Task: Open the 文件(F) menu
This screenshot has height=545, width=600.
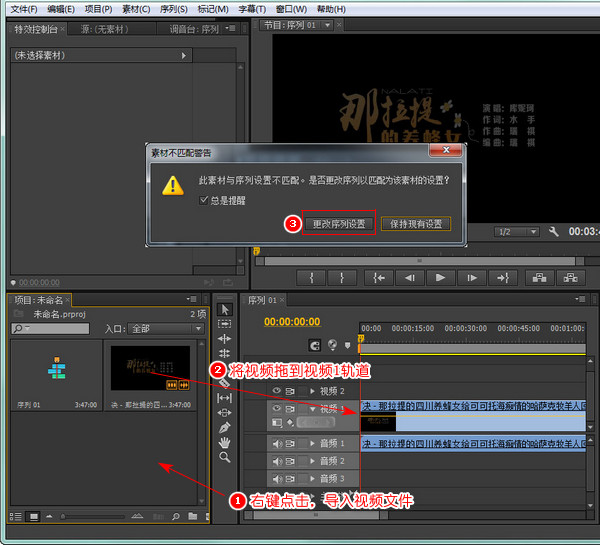Action: (24, 9)
